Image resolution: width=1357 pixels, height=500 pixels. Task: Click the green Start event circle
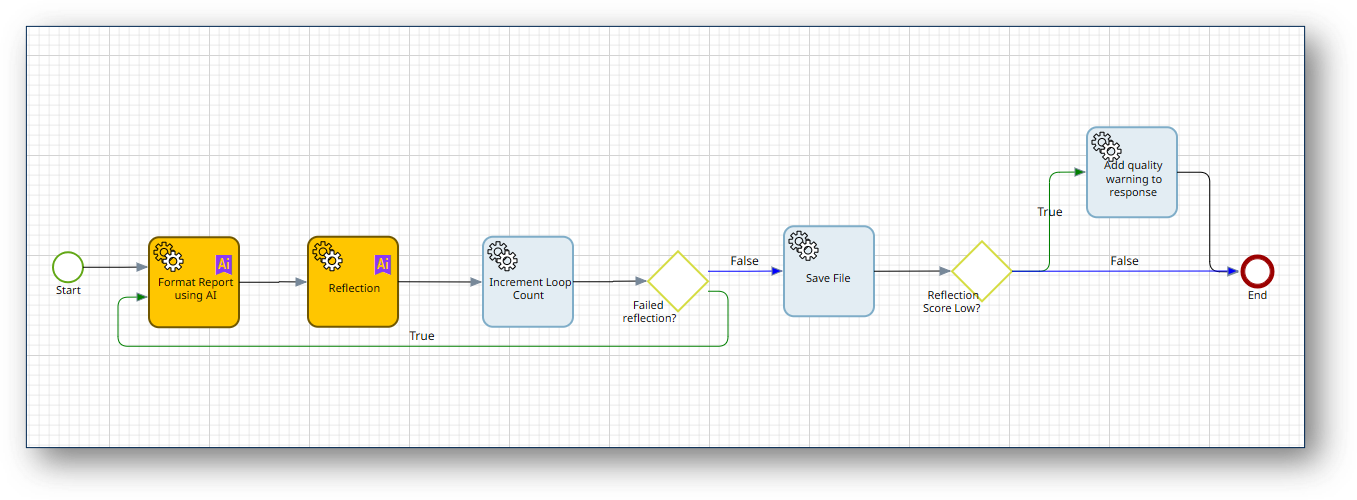point(68,267)
